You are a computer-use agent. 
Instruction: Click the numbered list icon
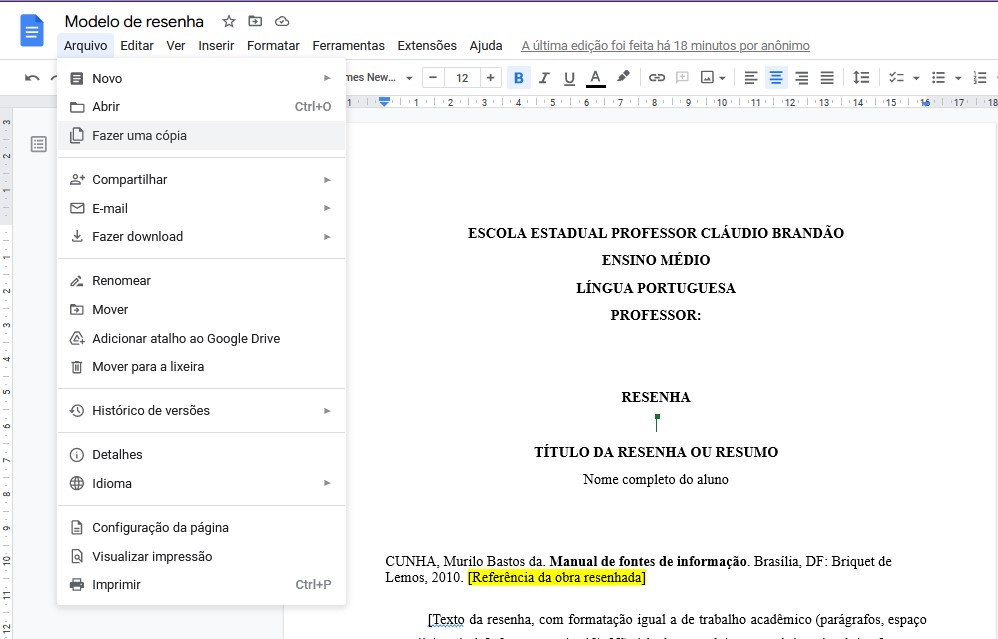pos(980,78)
